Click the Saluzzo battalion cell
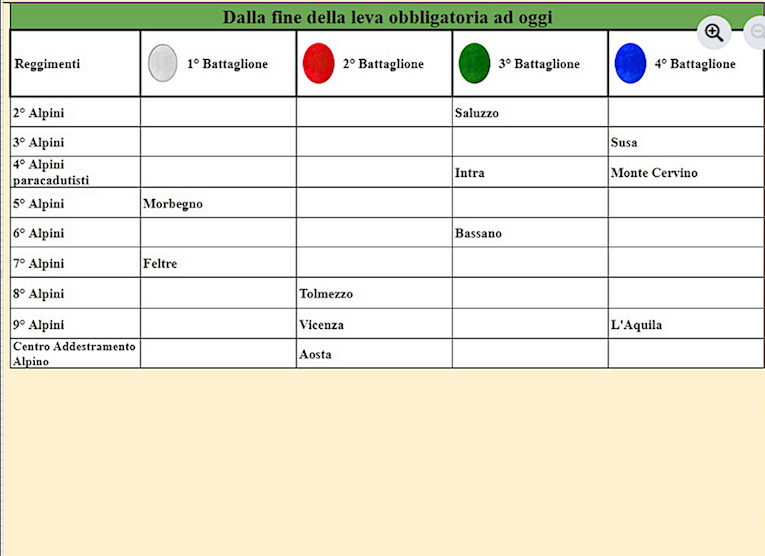765x556 pixels. click(x=477, y=113)
